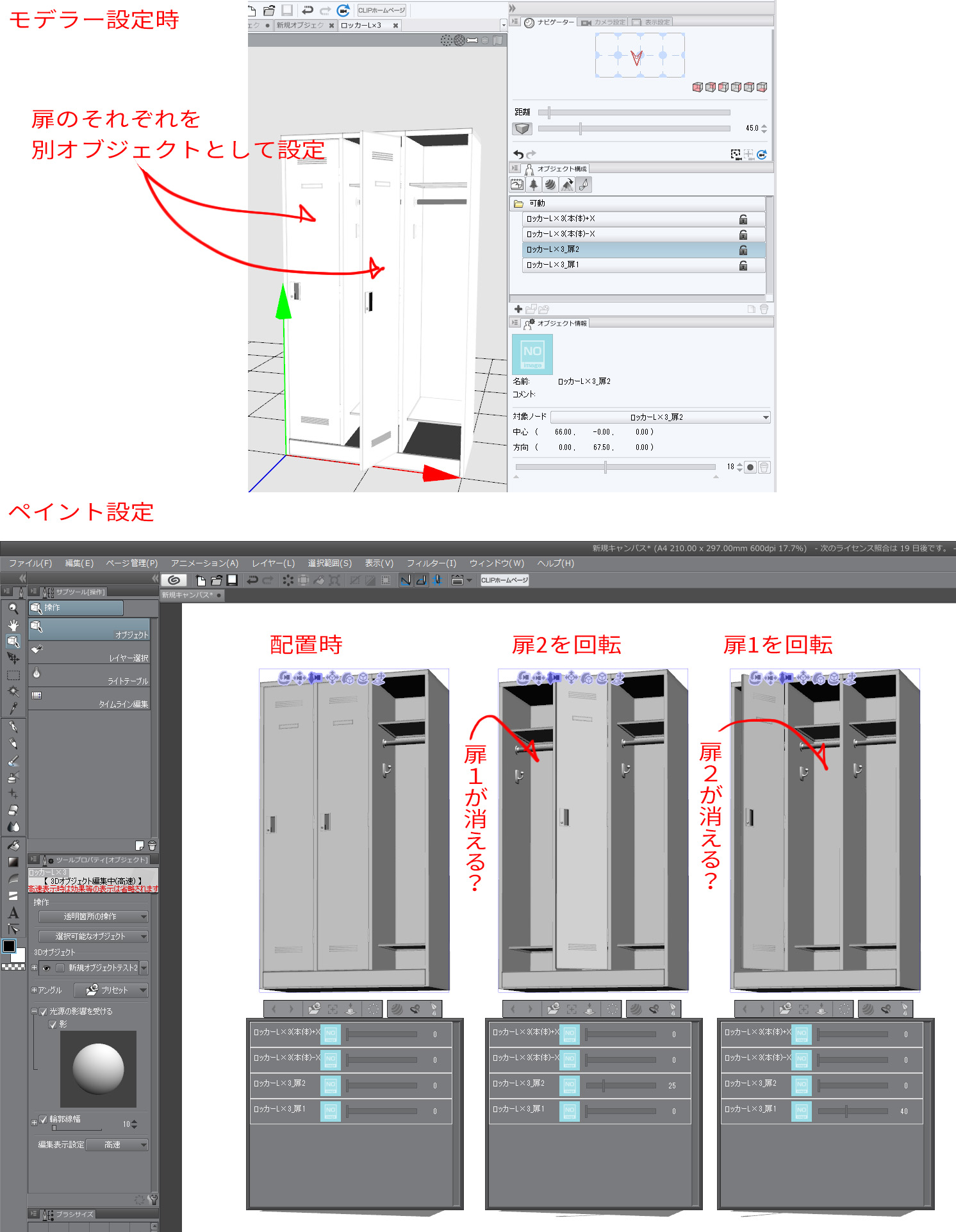Click the sphere material icon in Object Configuration

tap(550, 185)
